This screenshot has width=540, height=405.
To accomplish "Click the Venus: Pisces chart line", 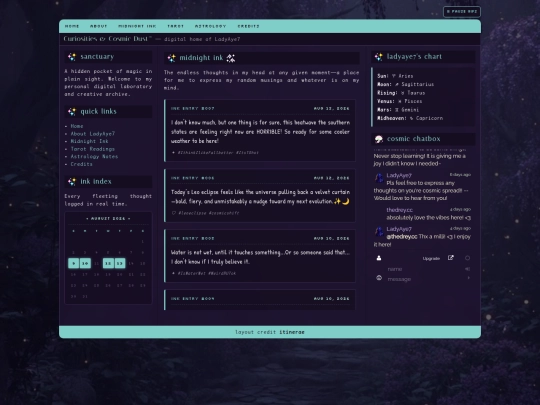I will click(x=399, y=101).
